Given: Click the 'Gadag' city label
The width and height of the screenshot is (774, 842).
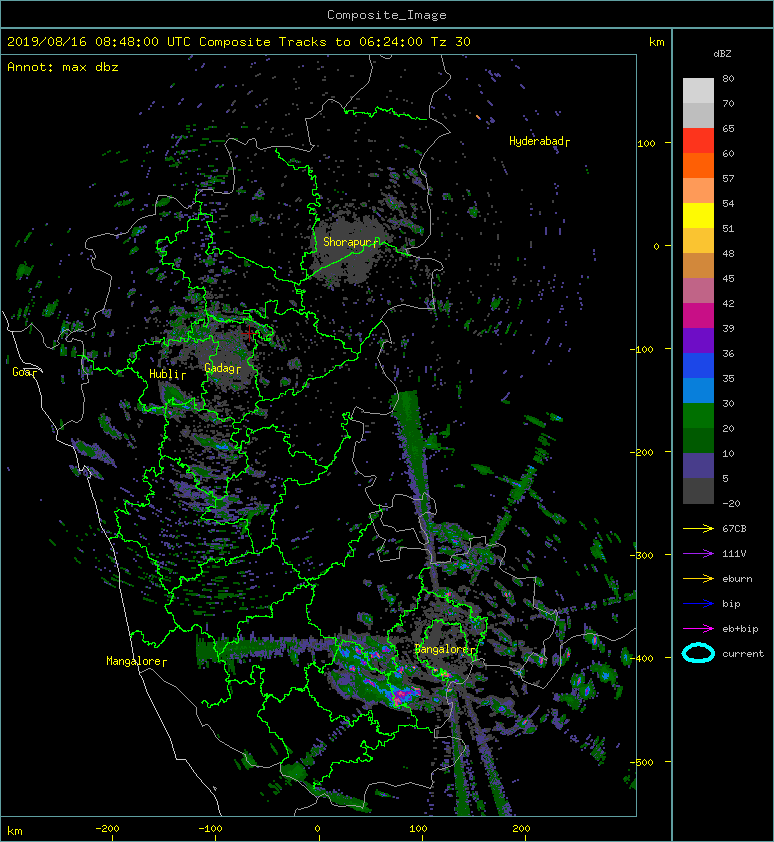Looking at the screenshot, I should tap(219, 368).
